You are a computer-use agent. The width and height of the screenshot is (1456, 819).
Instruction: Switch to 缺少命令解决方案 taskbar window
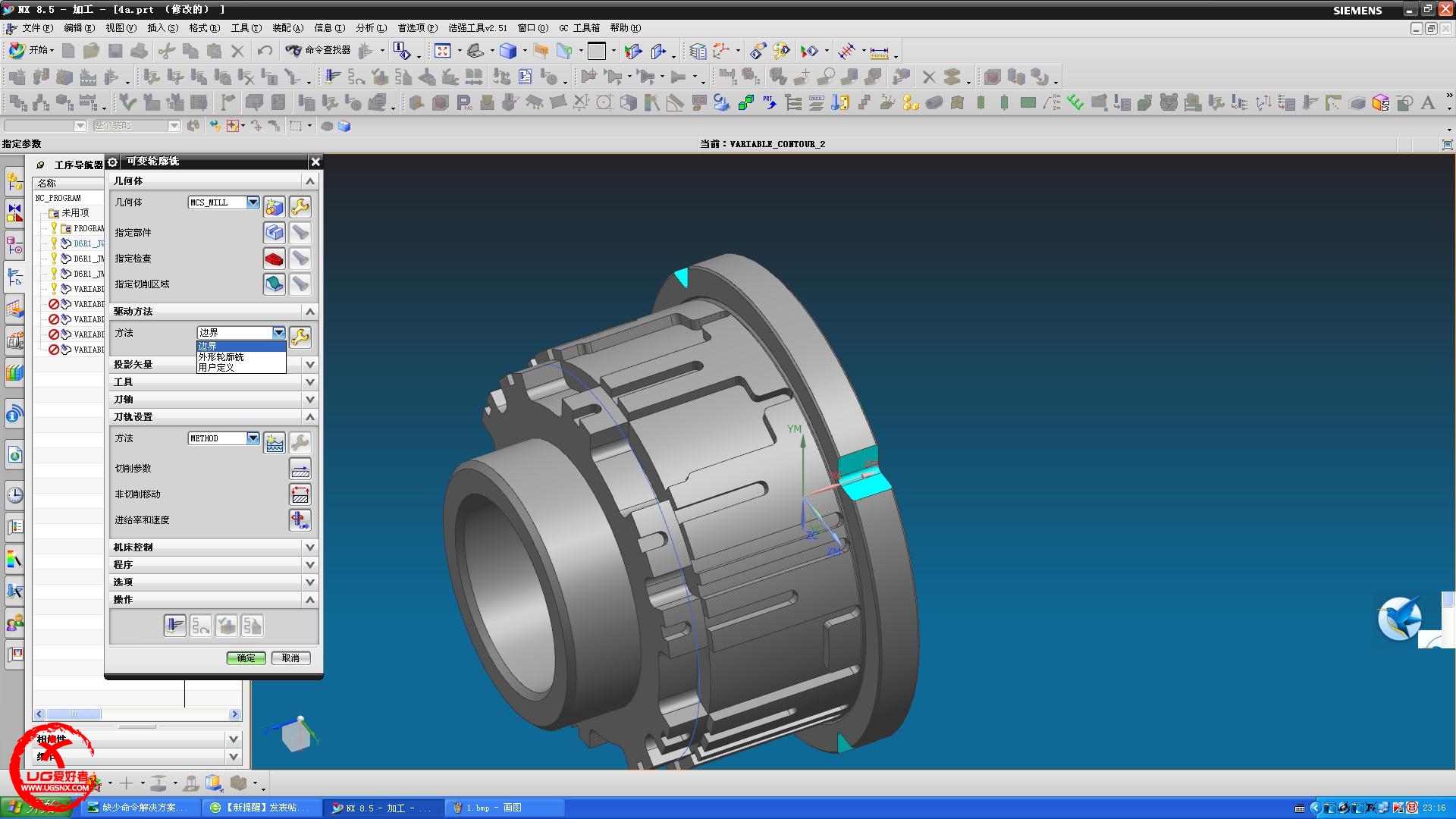(140, 808)
